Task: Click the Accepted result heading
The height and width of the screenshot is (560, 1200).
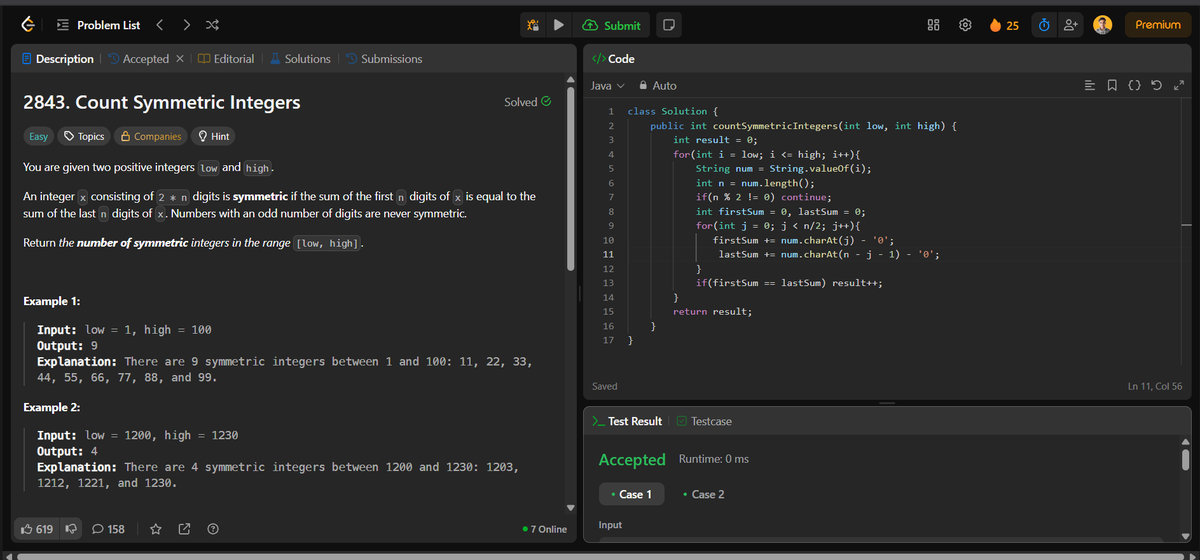Action: [x=632, y=459]
